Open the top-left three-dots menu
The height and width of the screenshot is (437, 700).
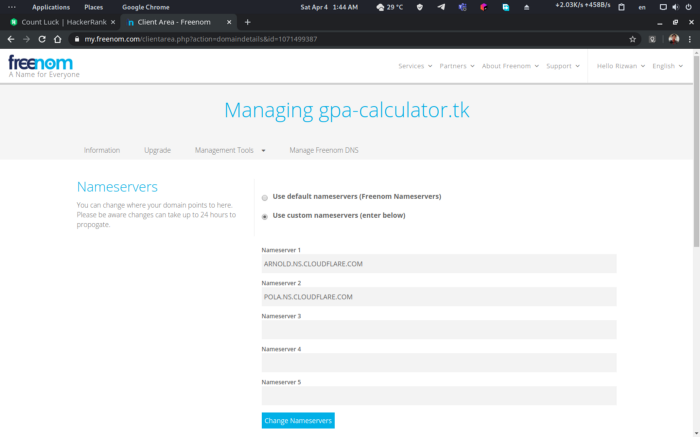12,7
